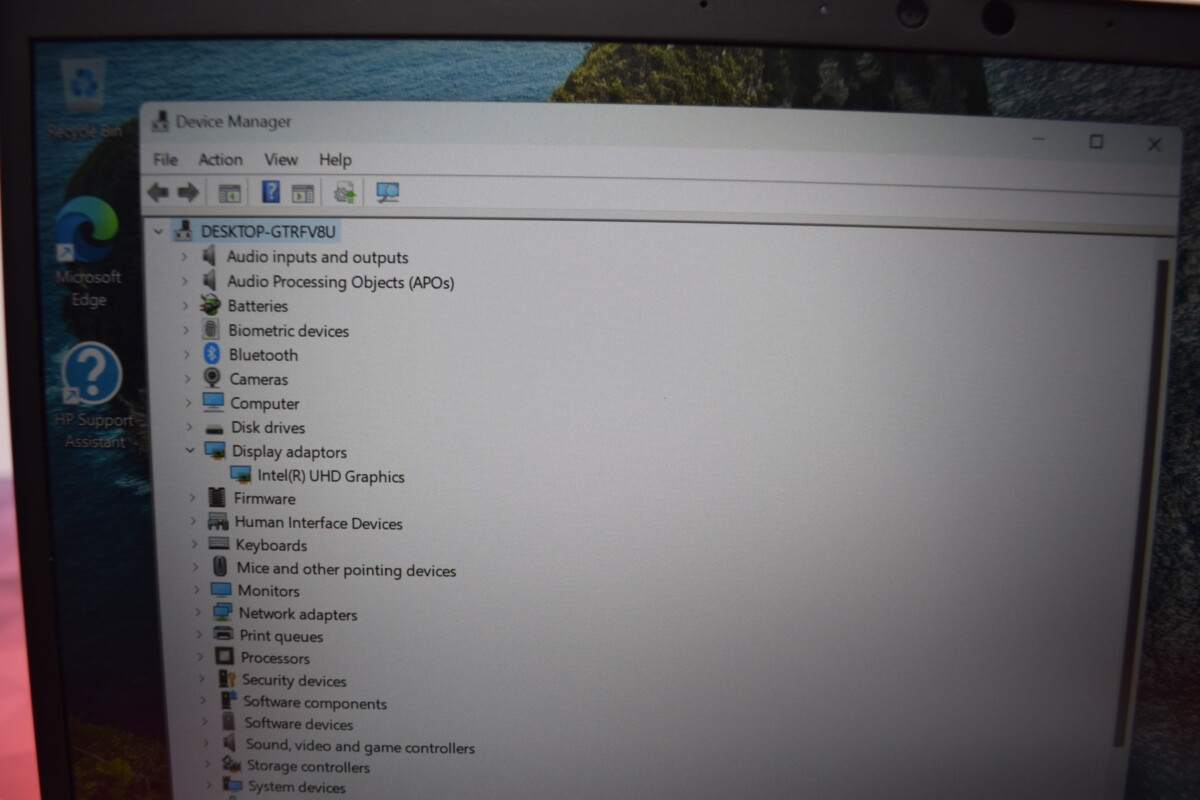The image size is (1200, 800).
Task: Maximize the Device Manager window
Action: 1096,142
